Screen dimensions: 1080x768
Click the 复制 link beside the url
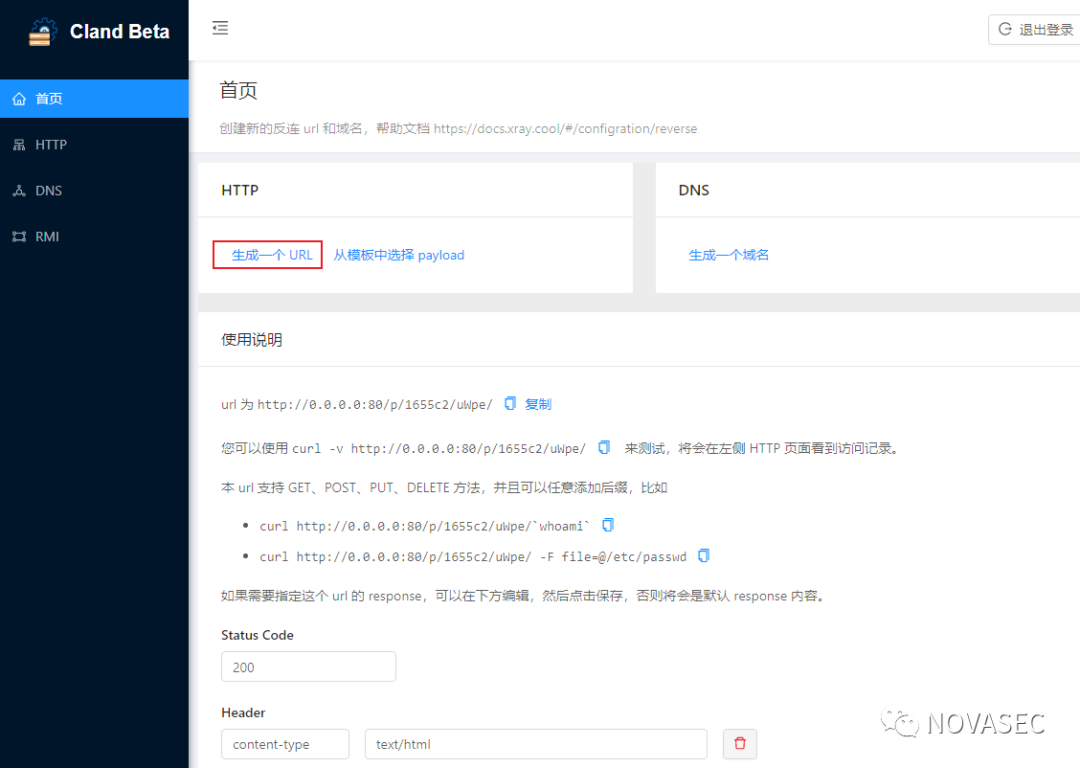(538, 404)
